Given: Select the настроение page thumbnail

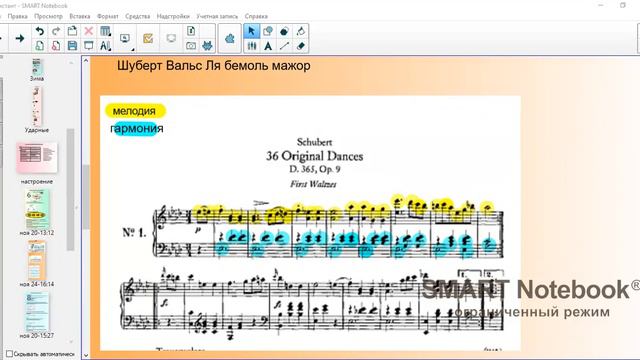Looking at the screenshot, I should [37, 157].
